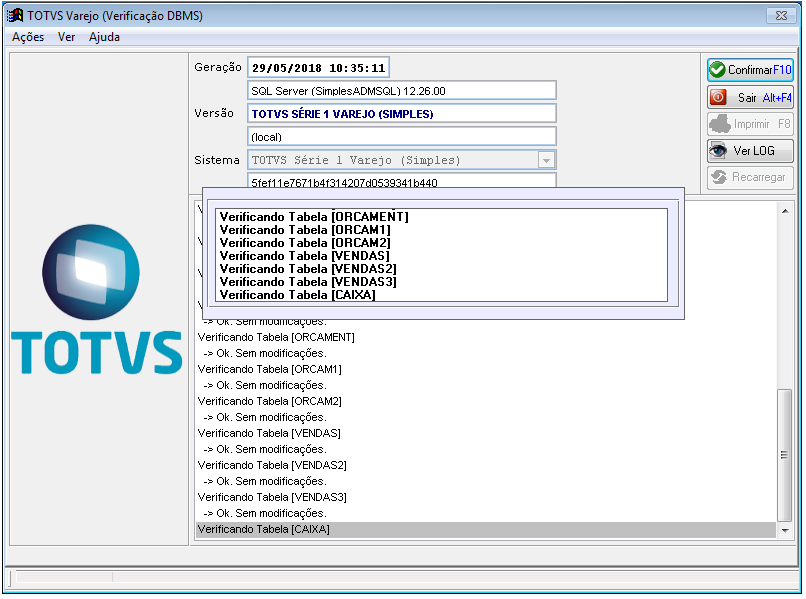Screen dimensions: 806x599
Task: Click the printer icon on Imprimir
Action: point(720,124)
